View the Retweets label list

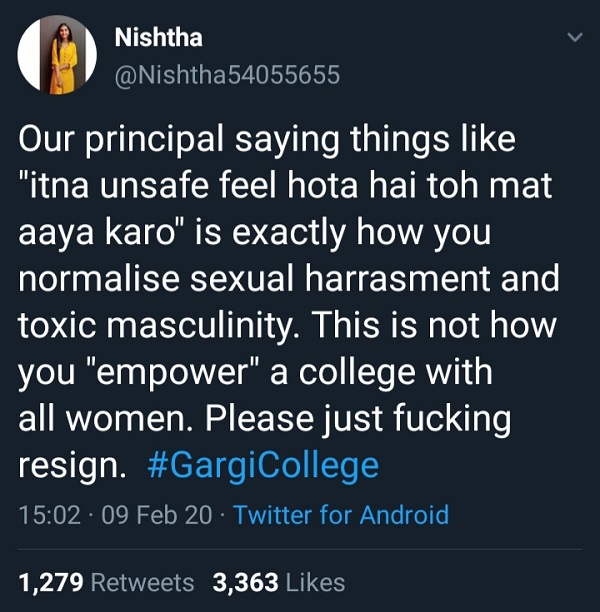pyautogui.click(x=142, y=583)
